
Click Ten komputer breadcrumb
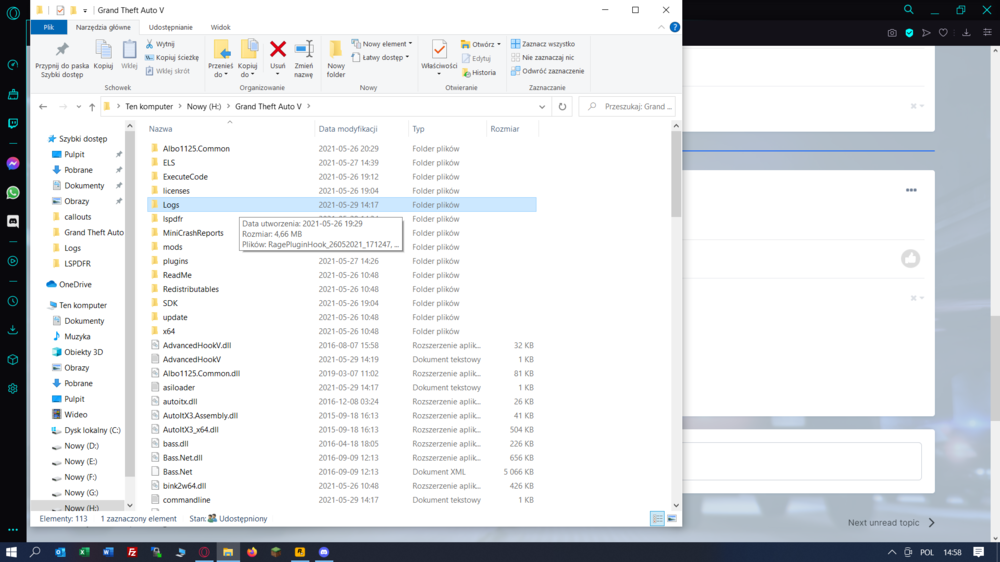coord(149,107)
